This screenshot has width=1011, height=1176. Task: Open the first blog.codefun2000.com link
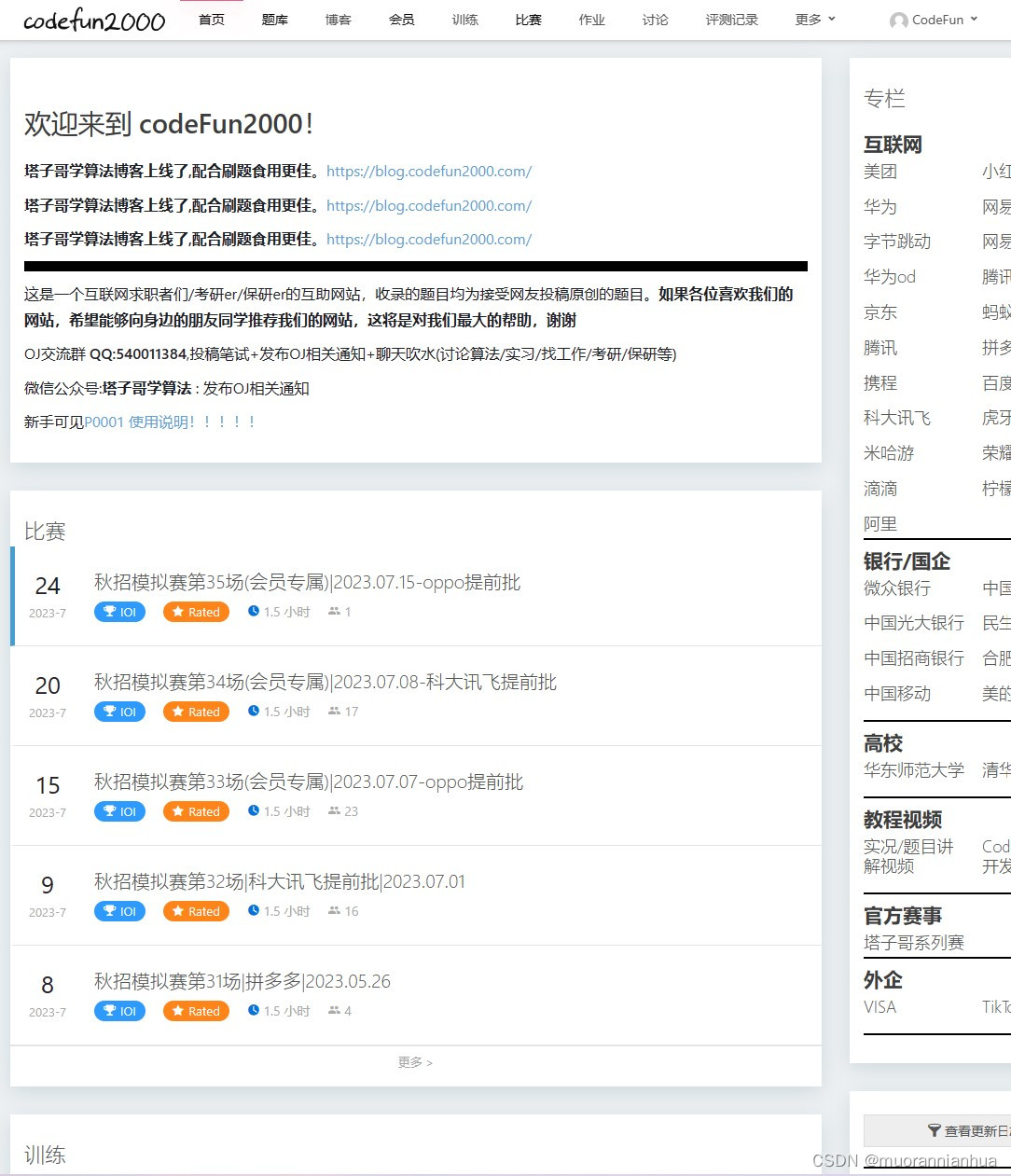click(429, 172)
